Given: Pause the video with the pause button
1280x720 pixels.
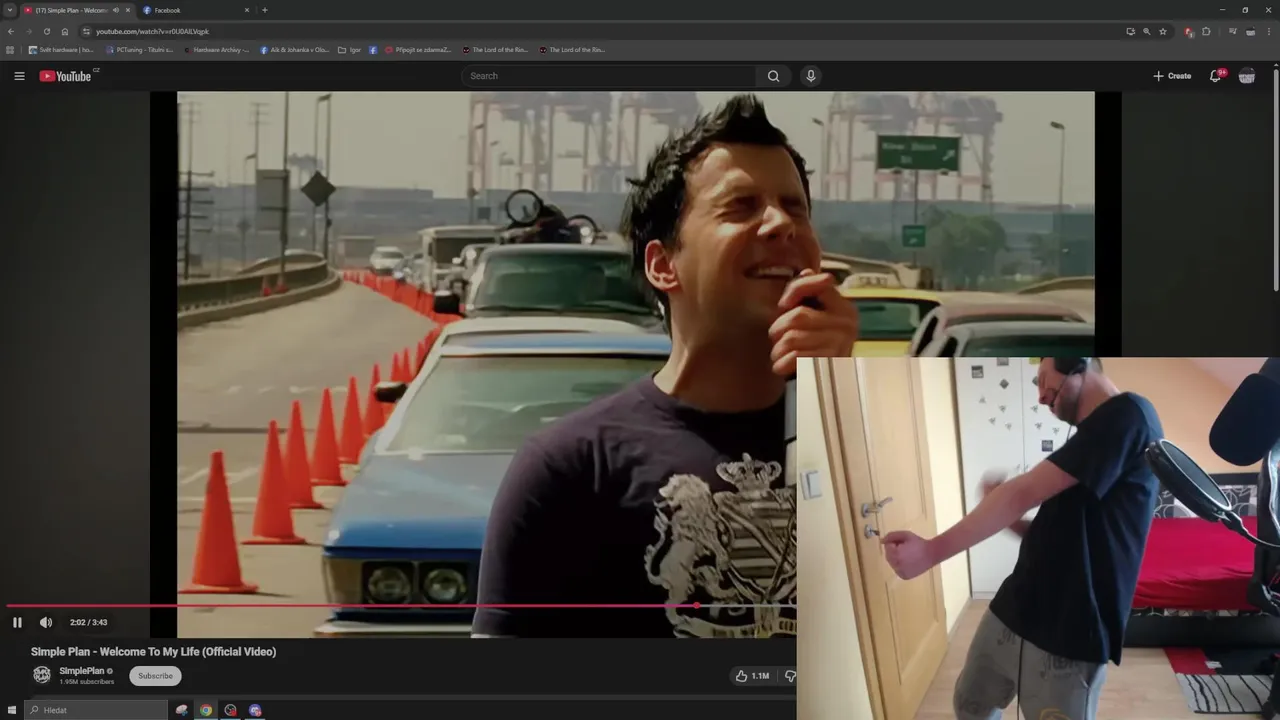Looking at the screenshot, I should tap(17, 622).
